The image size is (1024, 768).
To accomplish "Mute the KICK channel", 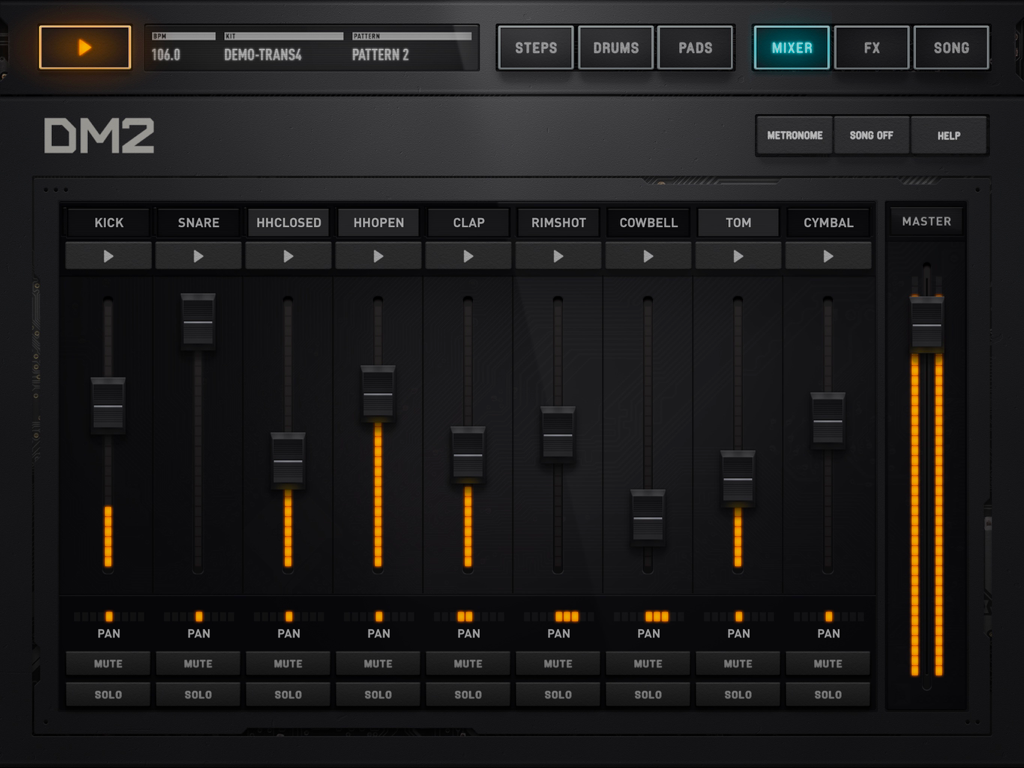I will pos(108,663).
